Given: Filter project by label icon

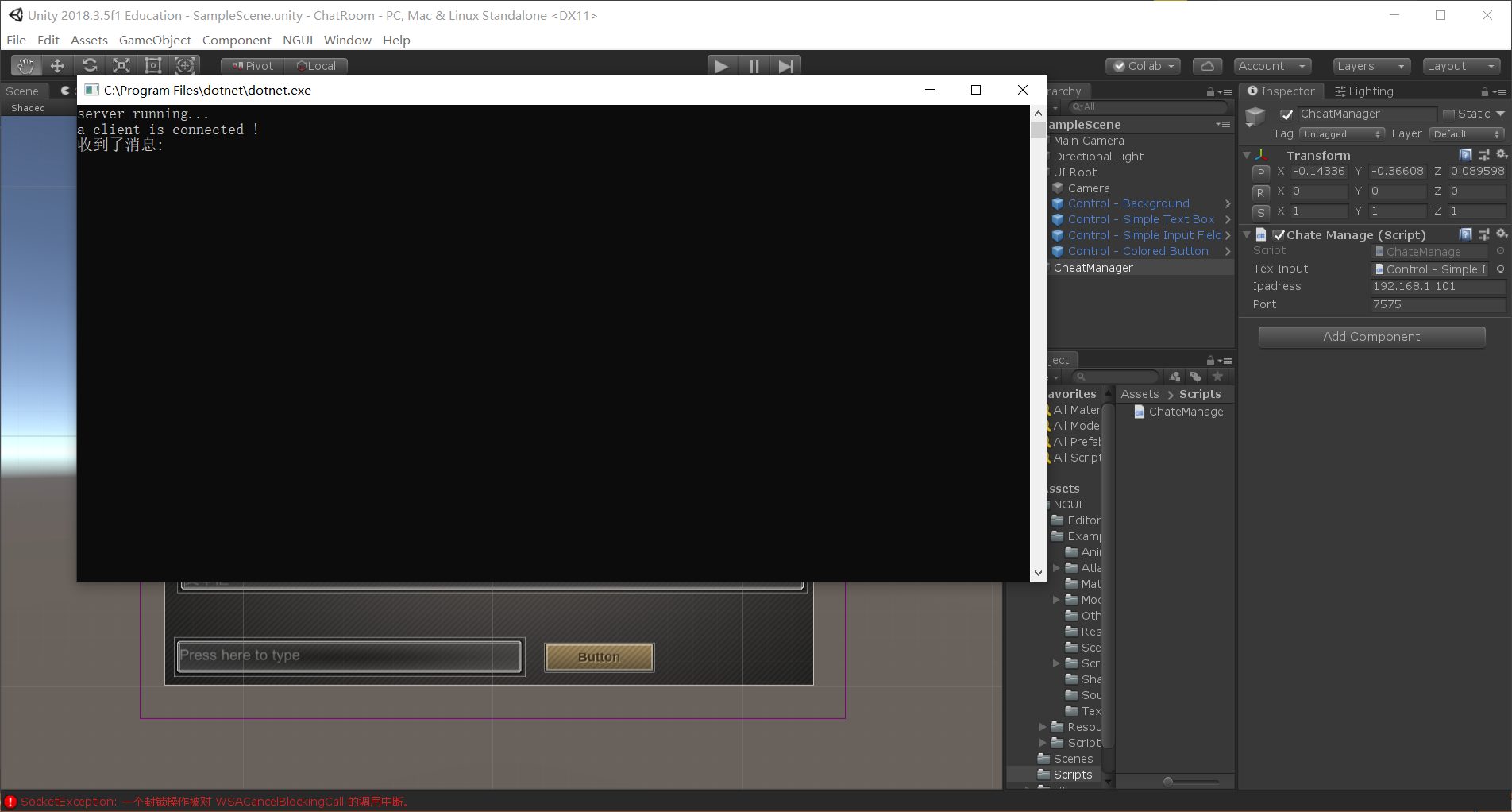Looking at the screenshot, I should coord(1196,377).
